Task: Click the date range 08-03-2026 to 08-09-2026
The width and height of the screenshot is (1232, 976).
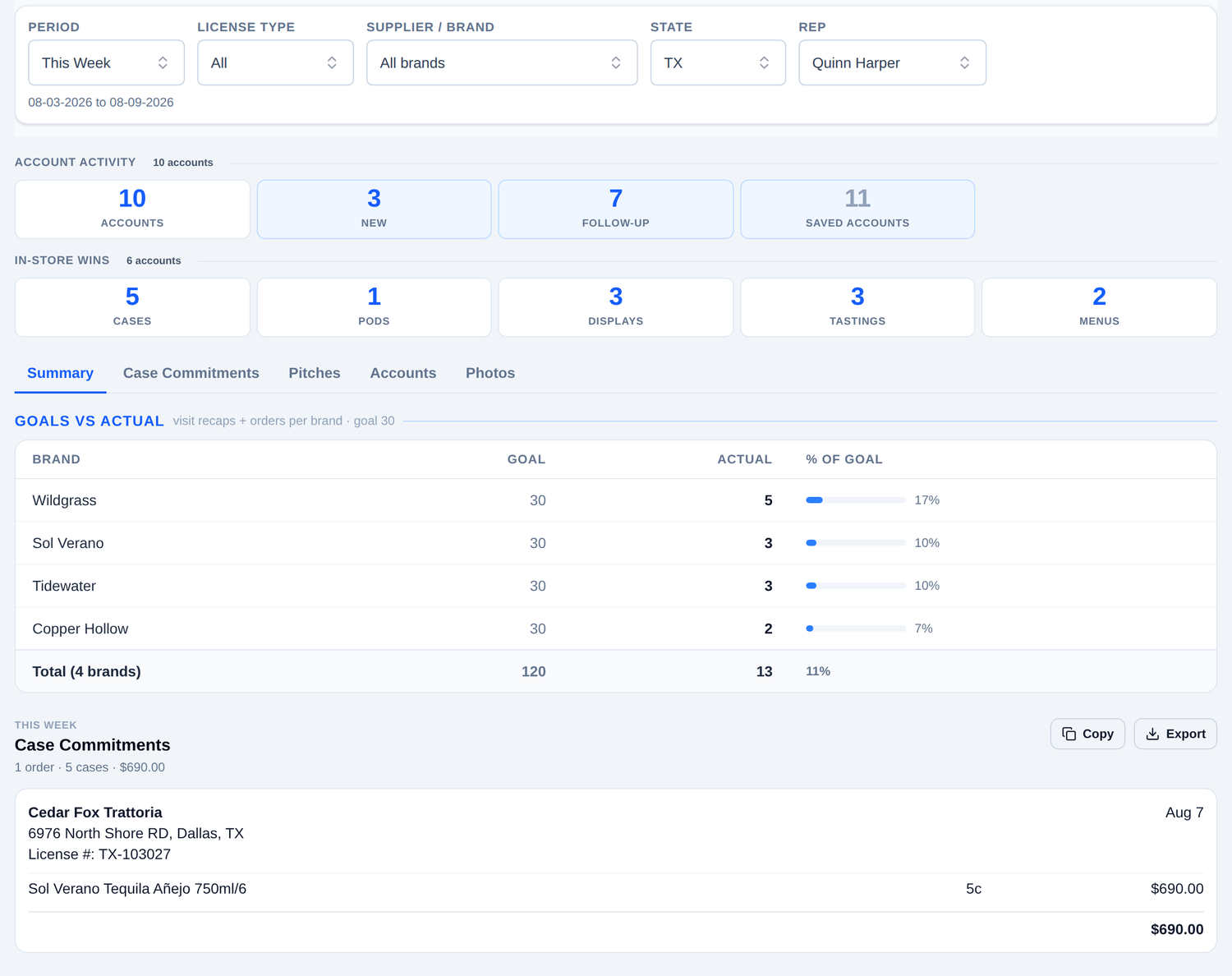Action: click(x=101, y=103)
